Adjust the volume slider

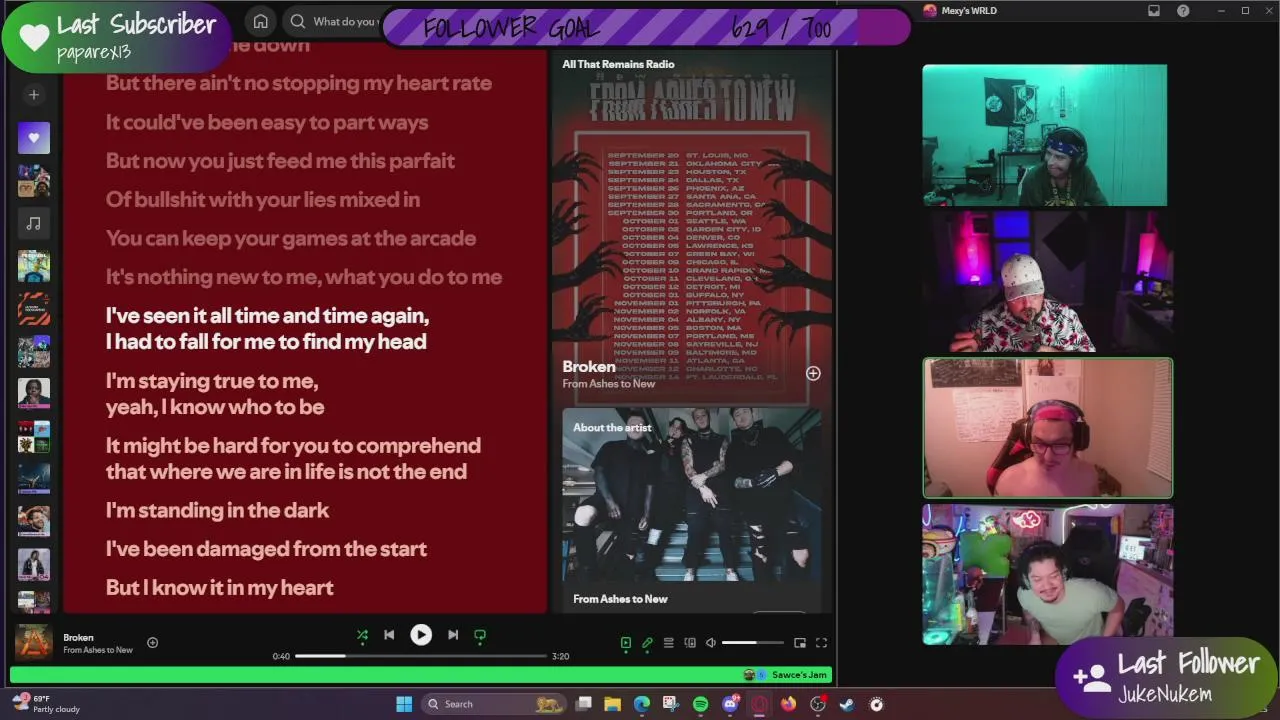pyautogui.click(x=753, y=643)
